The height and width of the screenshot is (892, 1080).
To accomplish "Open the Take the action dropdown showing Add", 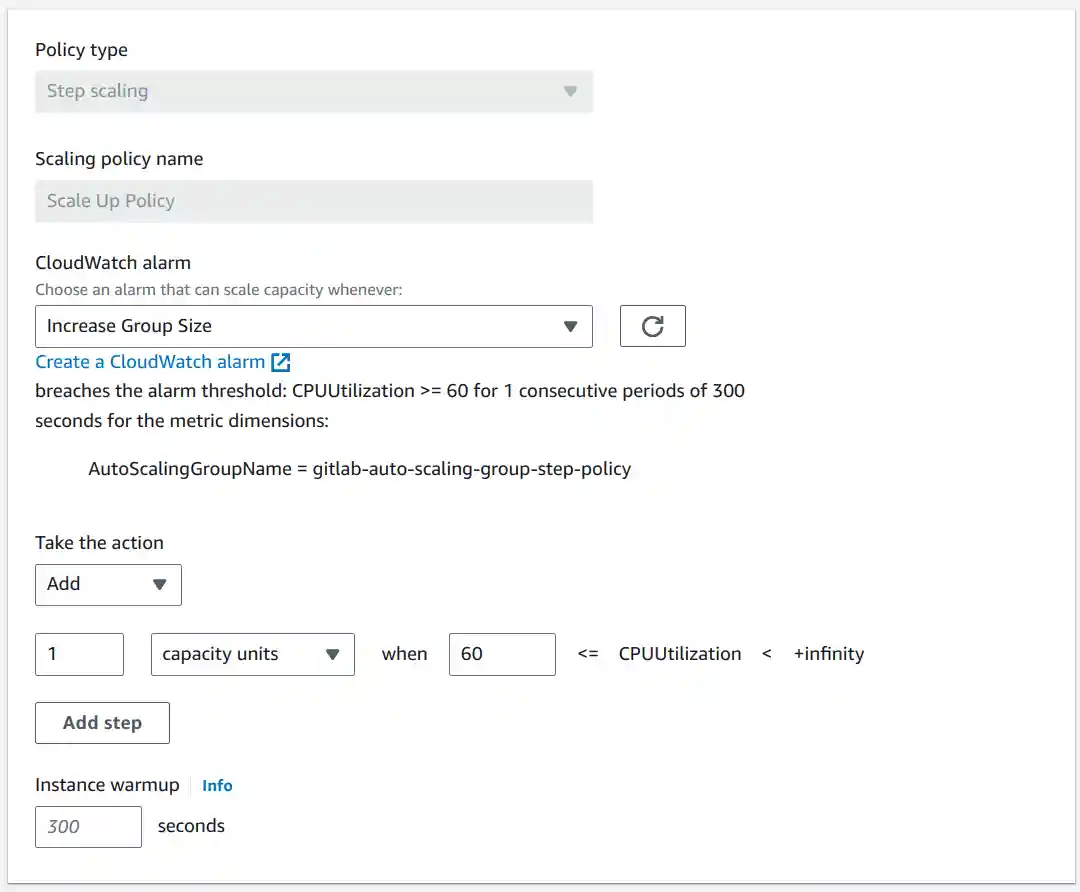I will pos(108,584).
